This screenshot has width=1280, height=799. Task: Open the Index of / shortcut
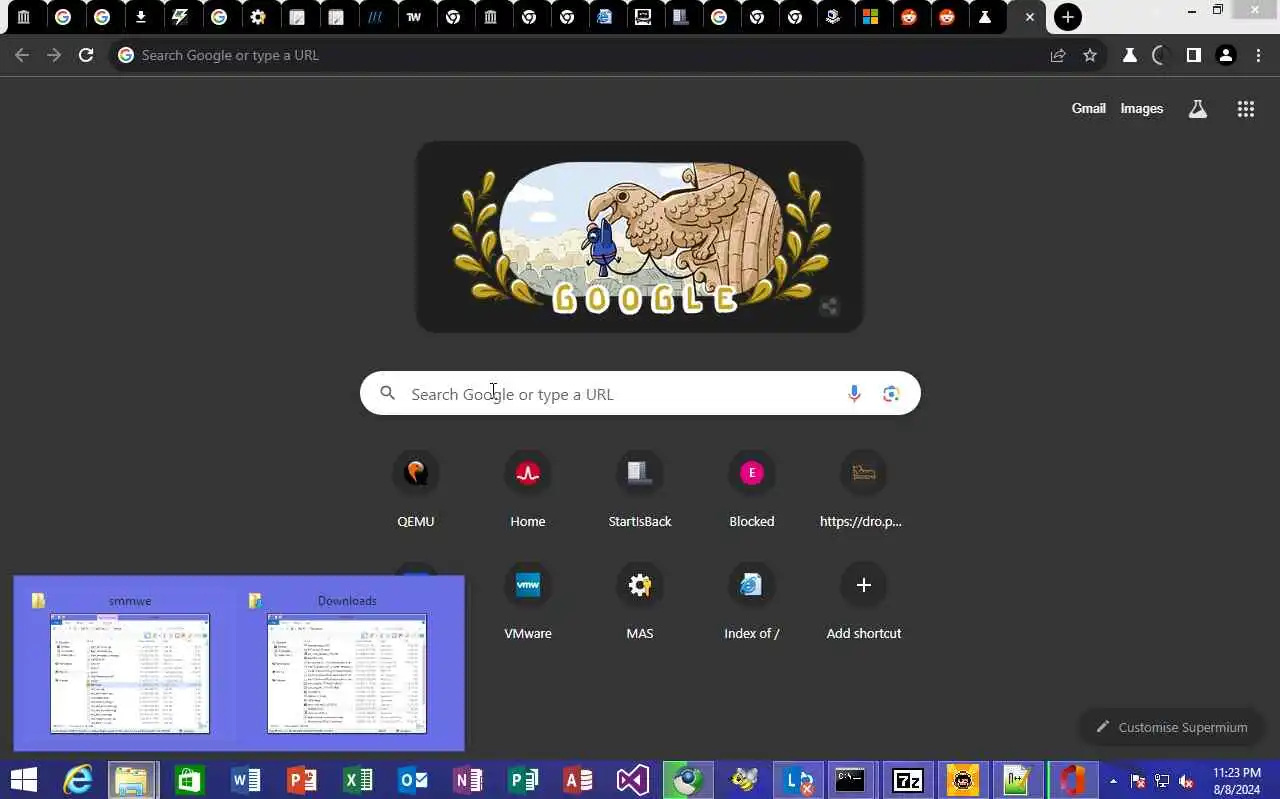click(752, 601)
